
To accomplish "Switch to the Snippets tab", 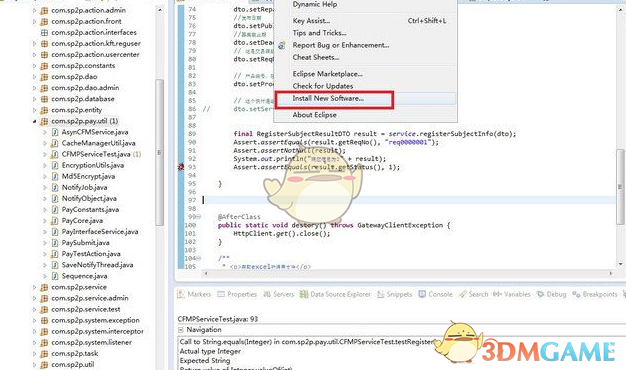I will point(399,294).
